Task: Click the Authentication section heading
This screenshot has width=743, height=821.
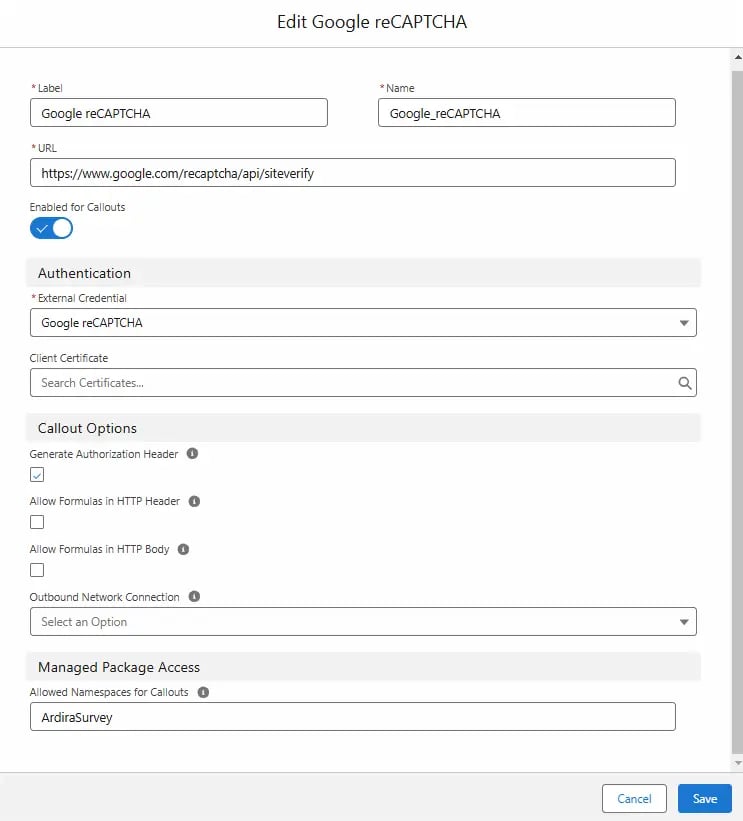Action: click(x=84, y=273)
